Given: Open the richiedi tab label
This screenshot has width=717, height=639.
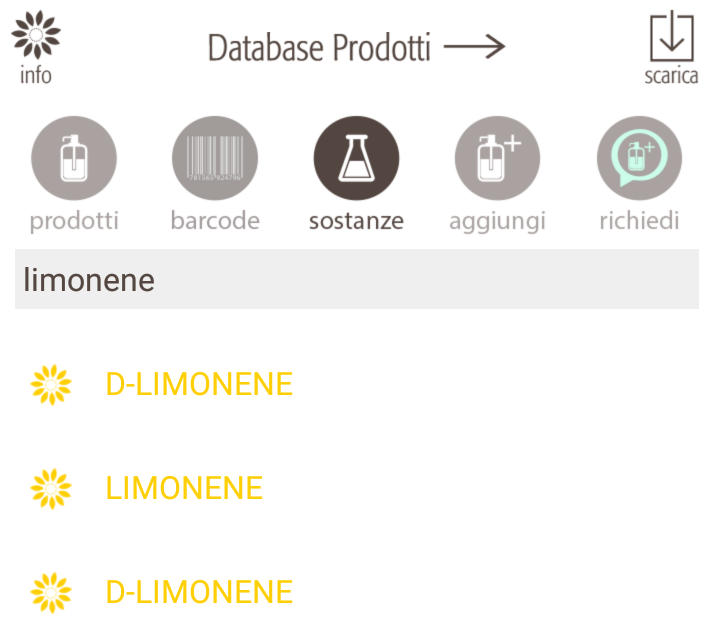Looking at the screenshot, I should [x=639, y=221].
